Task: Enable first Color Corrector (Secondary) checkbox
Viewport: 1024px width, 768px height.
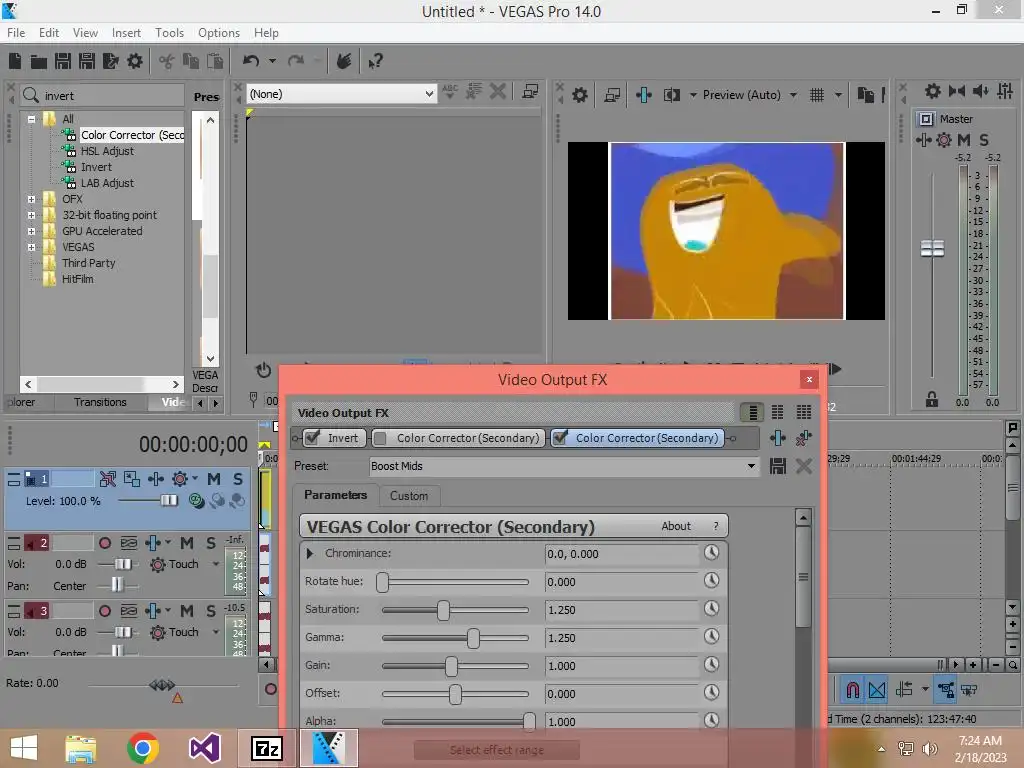Action: (x=380, y=438)
